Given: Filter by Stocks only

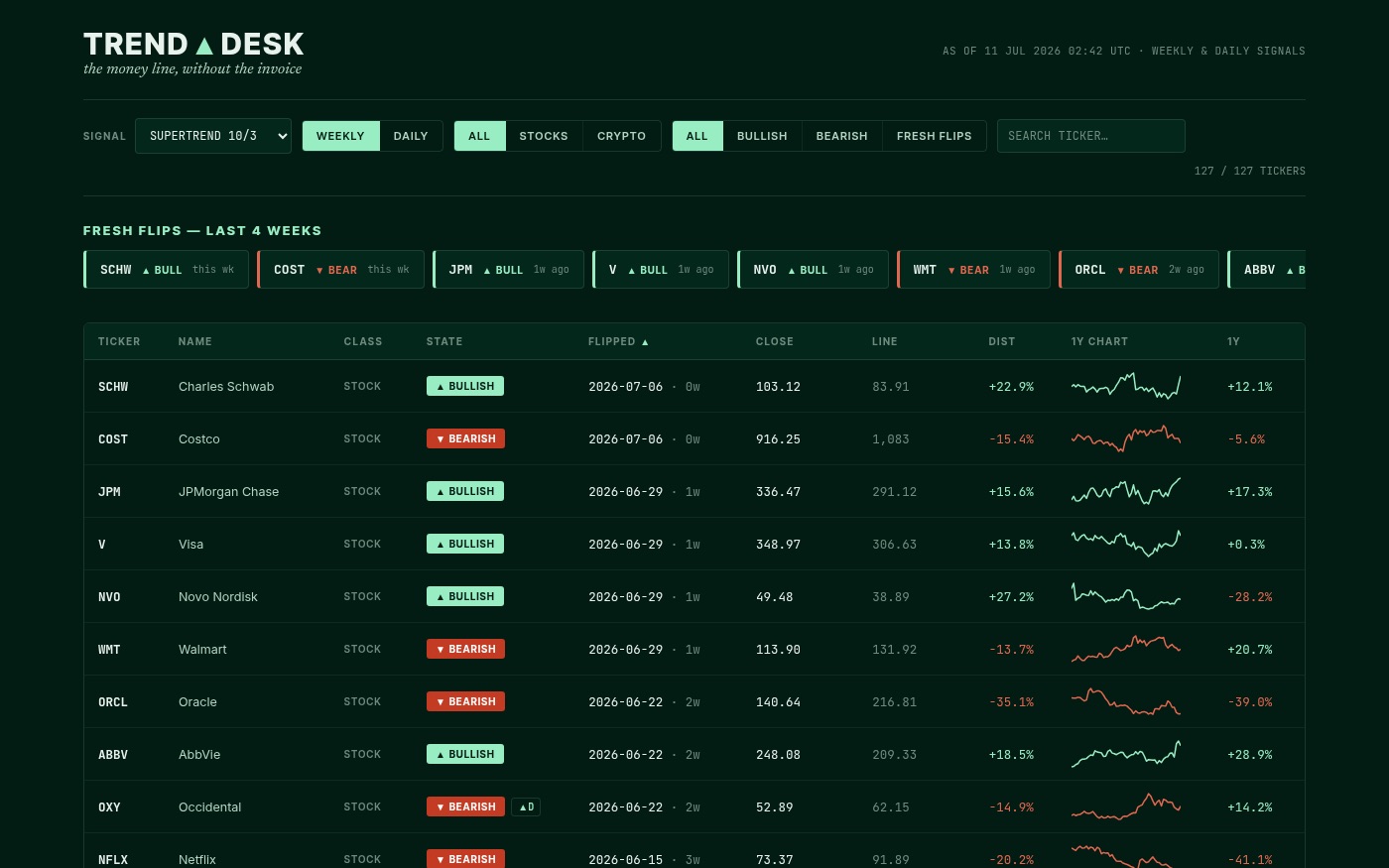Looking at the screenshot, I should [544, 136].
